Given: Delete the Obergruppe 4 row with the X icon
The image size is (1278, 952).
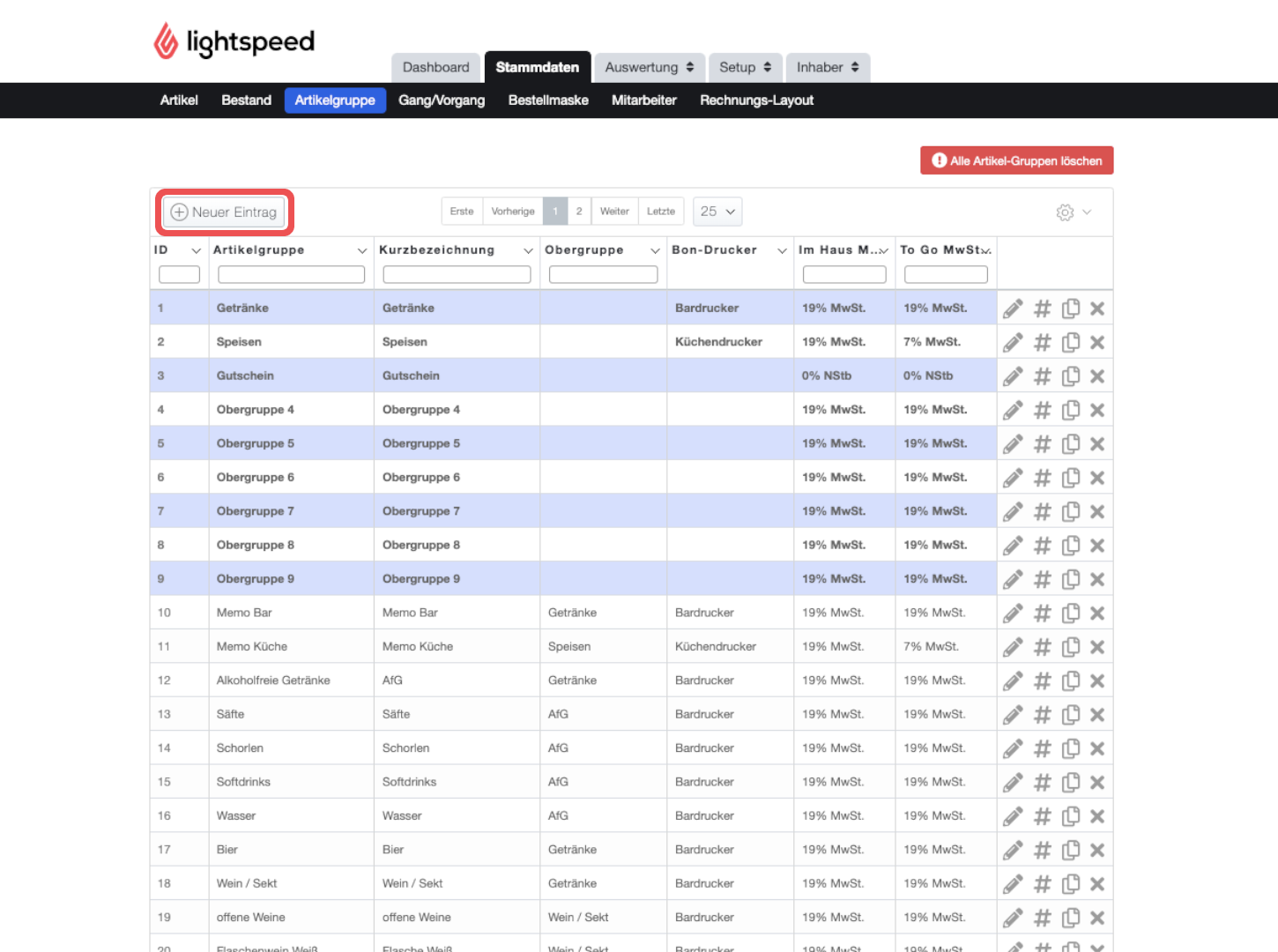Looking at the screenshot, I should point(1097,410).
